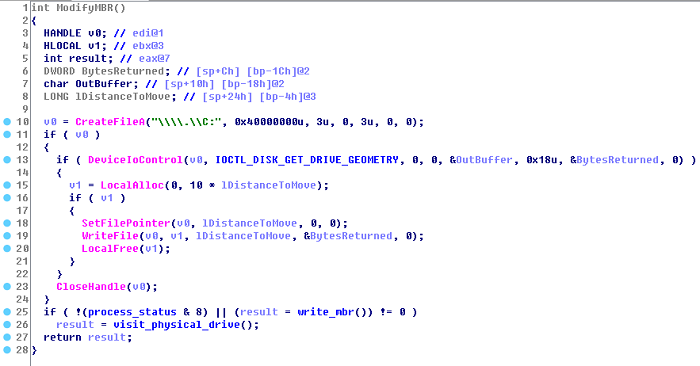Select IOCTL_DISK_GET_DRIVE_GEOMETRY constant
This screenshot has width=700, height=366.
click(x=307, y=160)
